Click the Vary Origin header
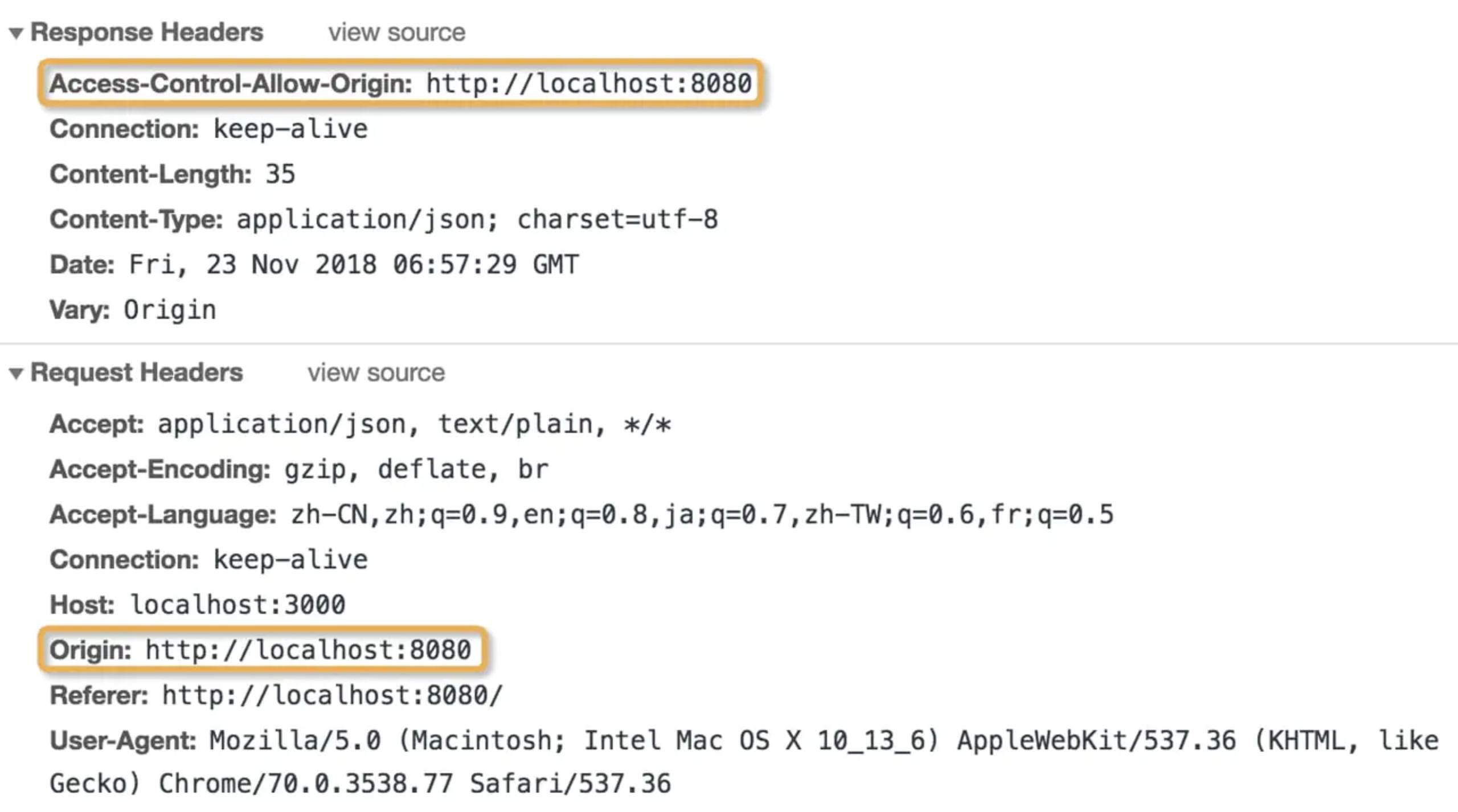This screenshot has height=812, width=1458. tap(133, 310)
